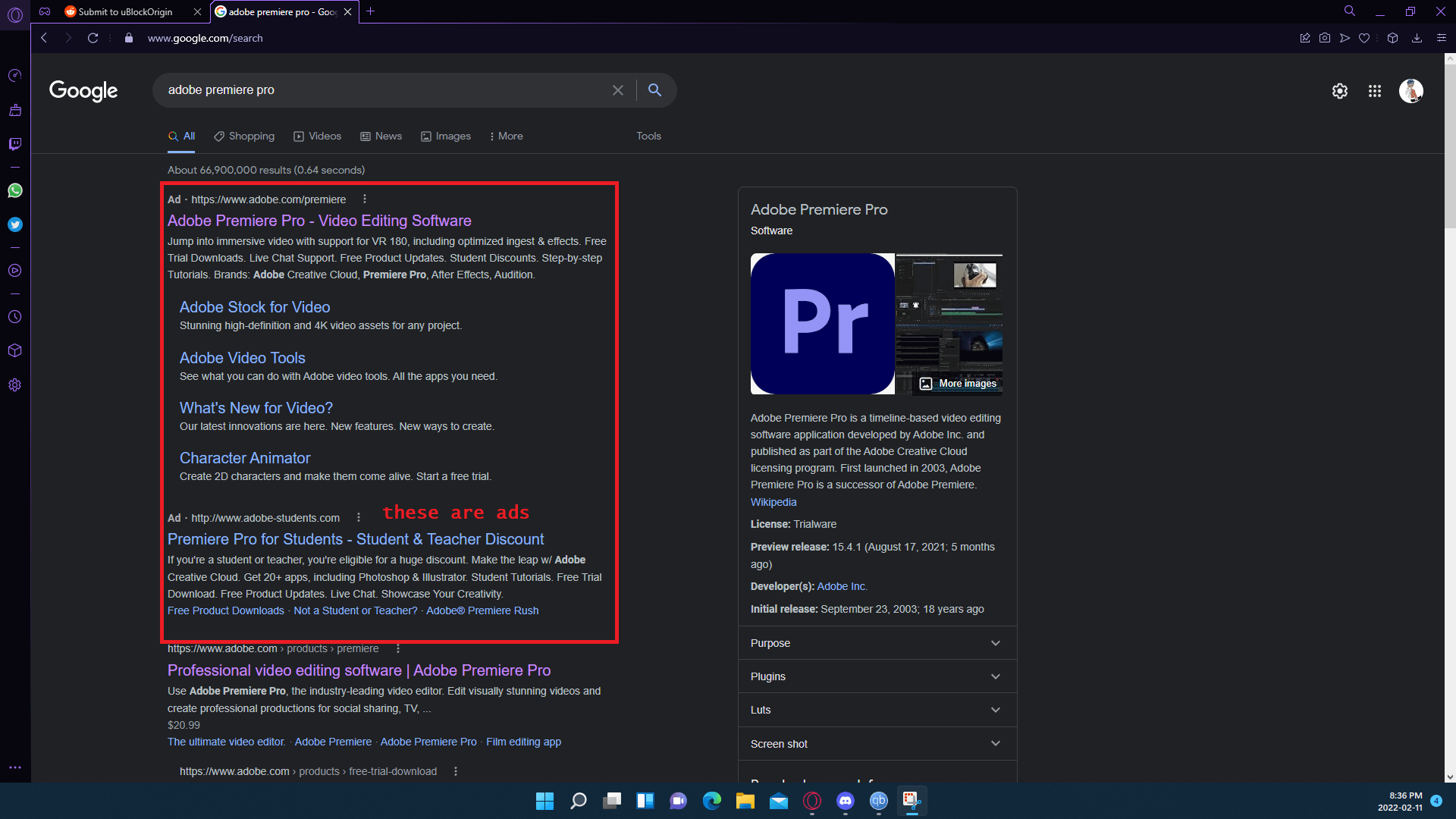
Task: Open Discord from the taskbar
Action: [845, 801]
